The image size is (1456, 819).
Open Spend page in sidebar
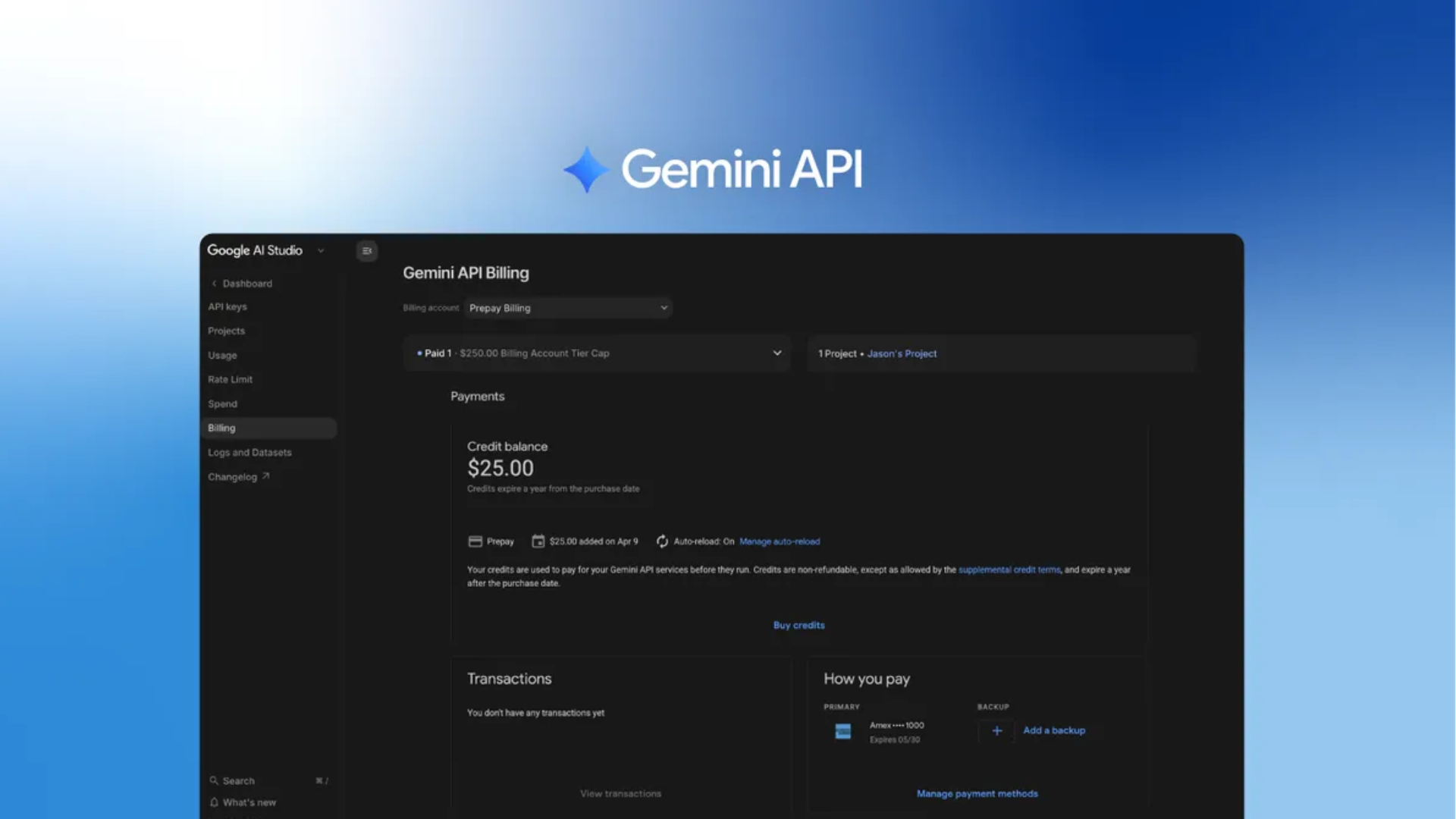point(222,404)
